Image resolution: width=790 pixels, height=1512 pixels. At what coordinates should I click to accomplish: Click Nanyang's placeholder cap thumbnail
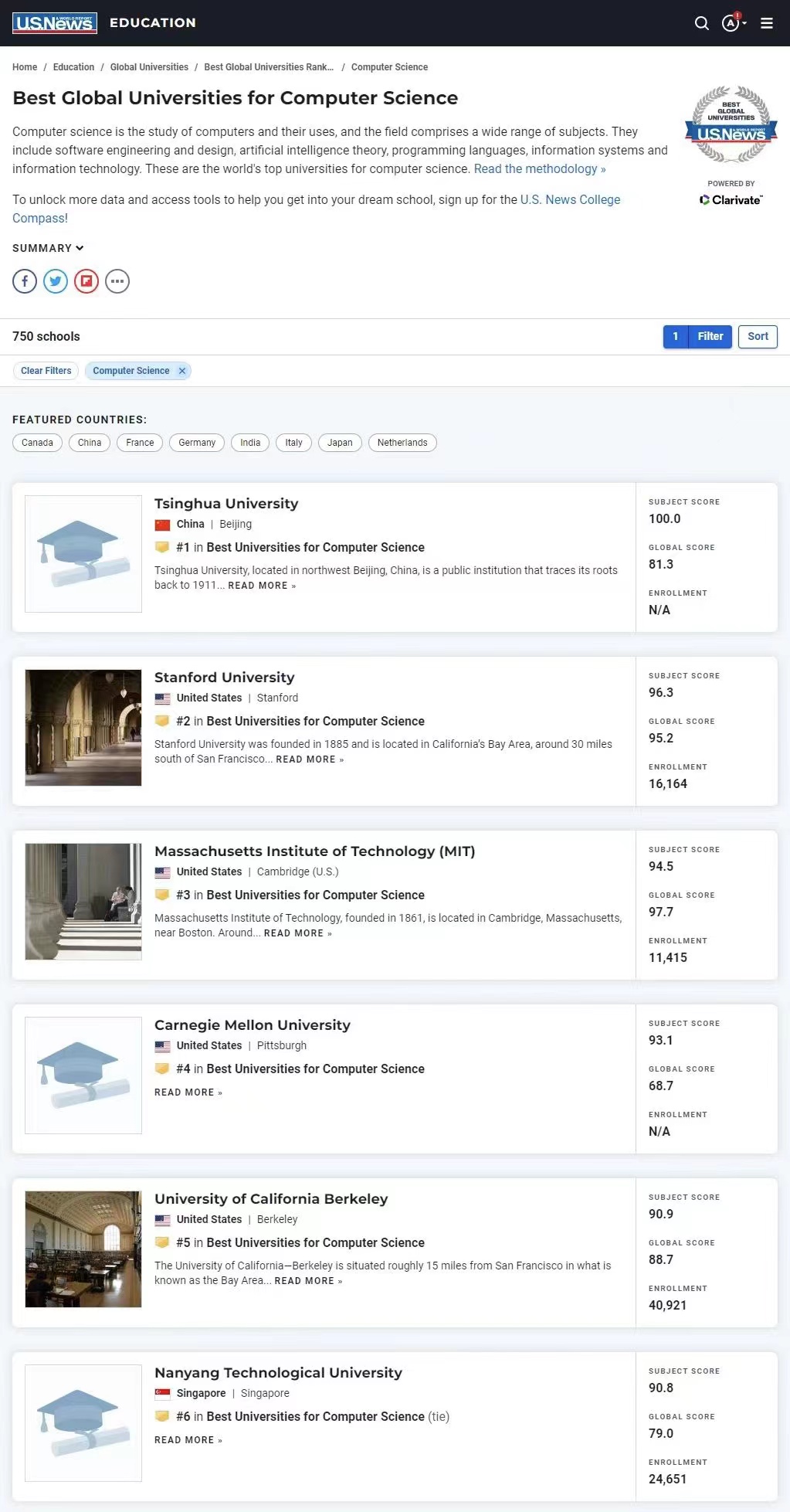click(x=83, y=1423)
